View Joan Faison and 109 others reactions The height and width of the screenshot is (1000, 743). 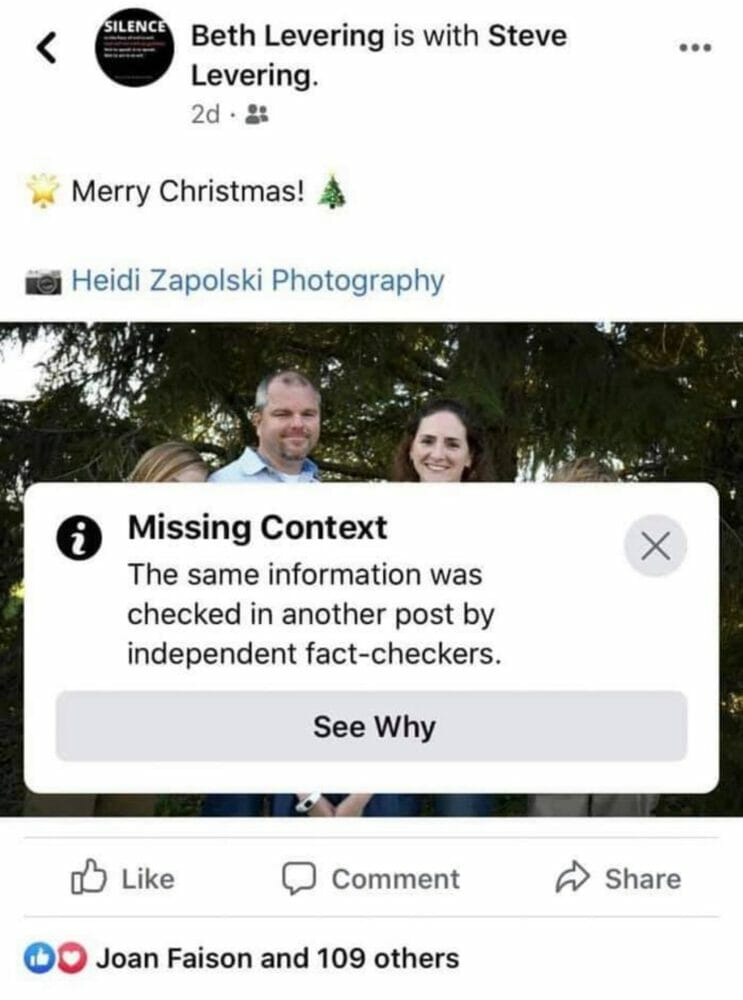277,958
